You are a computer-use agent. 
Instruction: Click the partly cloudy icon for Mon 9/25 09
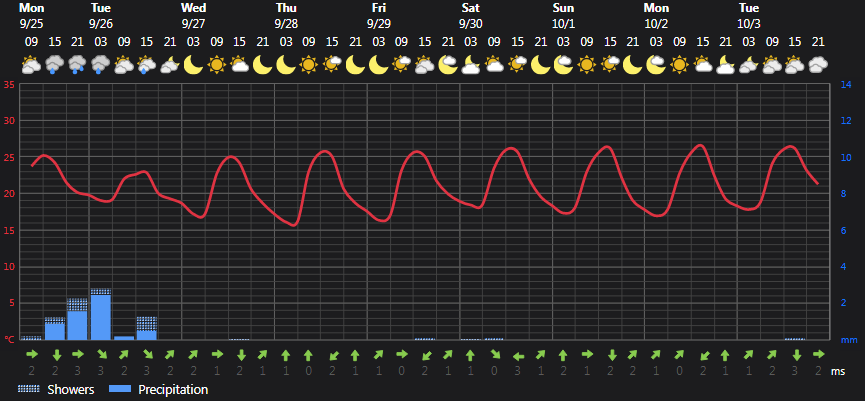(31, 65)
